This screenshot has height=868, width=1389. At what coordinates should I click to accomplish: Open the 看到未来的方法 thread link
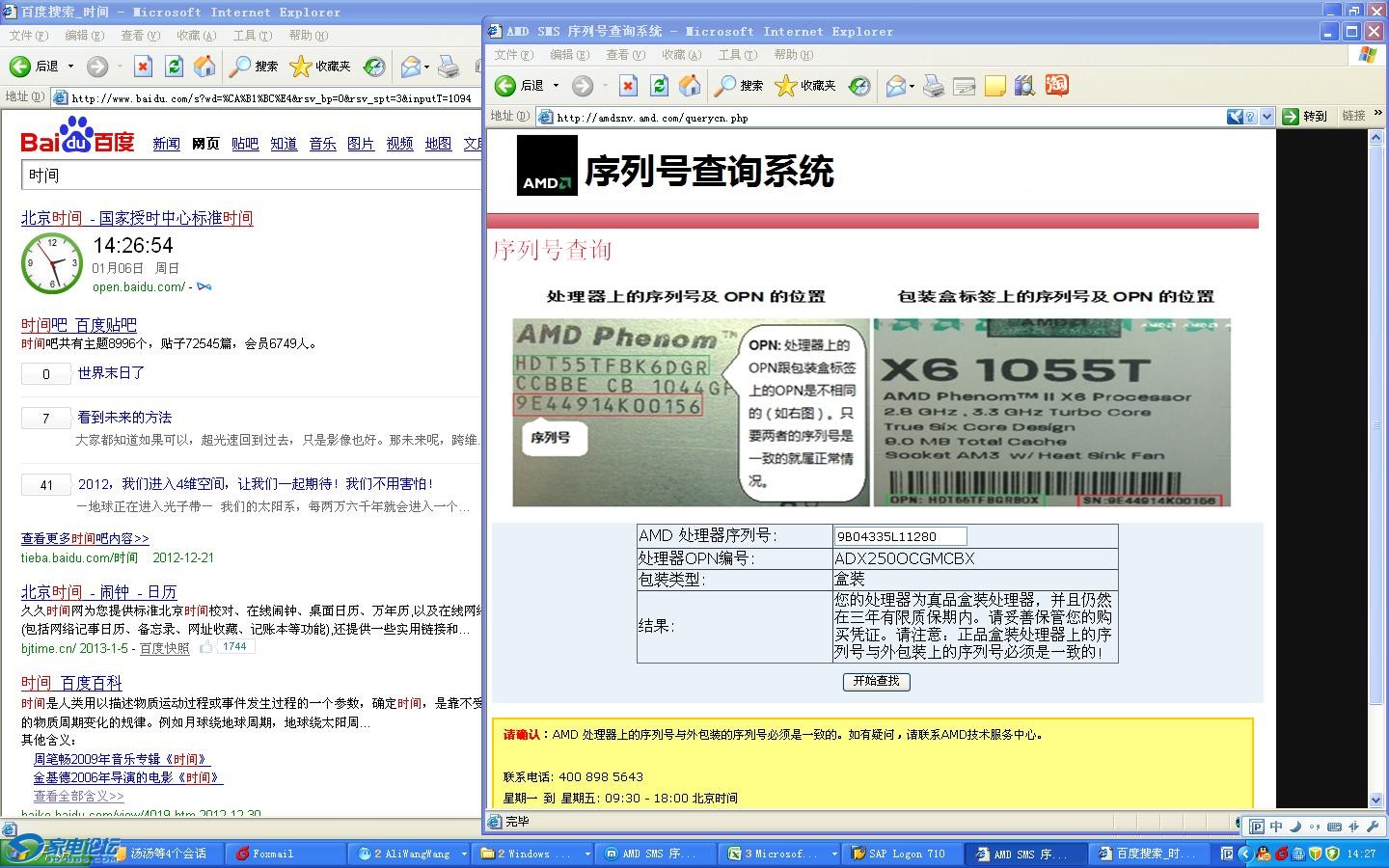point(124,417)
